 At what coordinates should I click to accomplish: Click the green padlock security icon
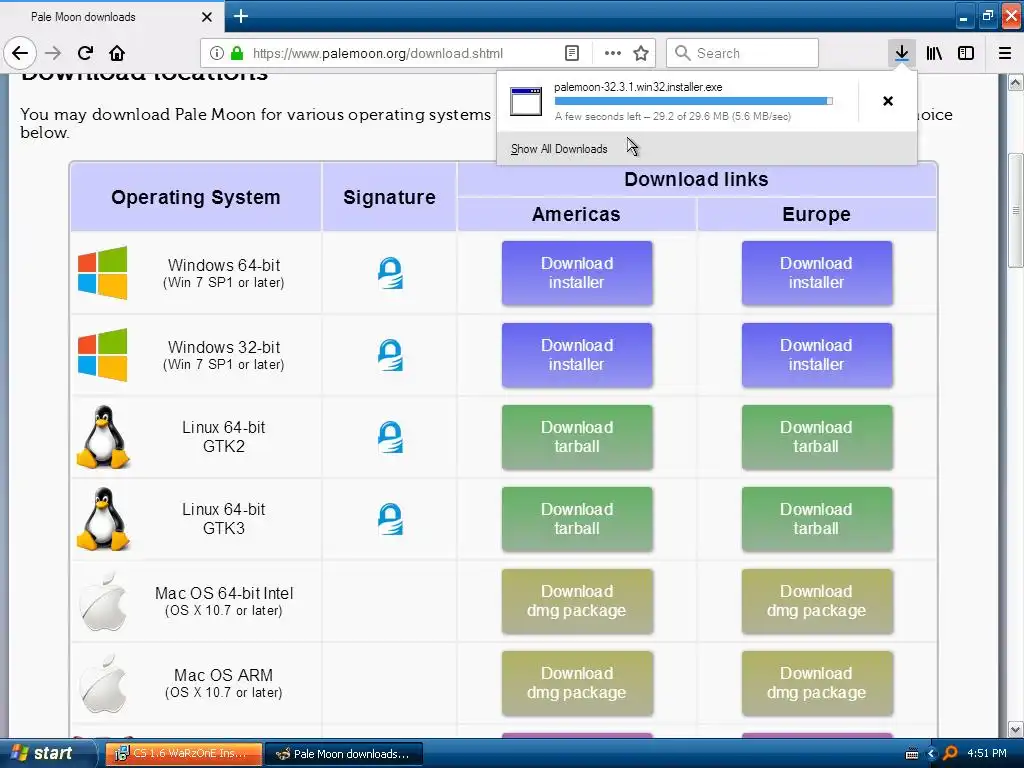(237, 53)
